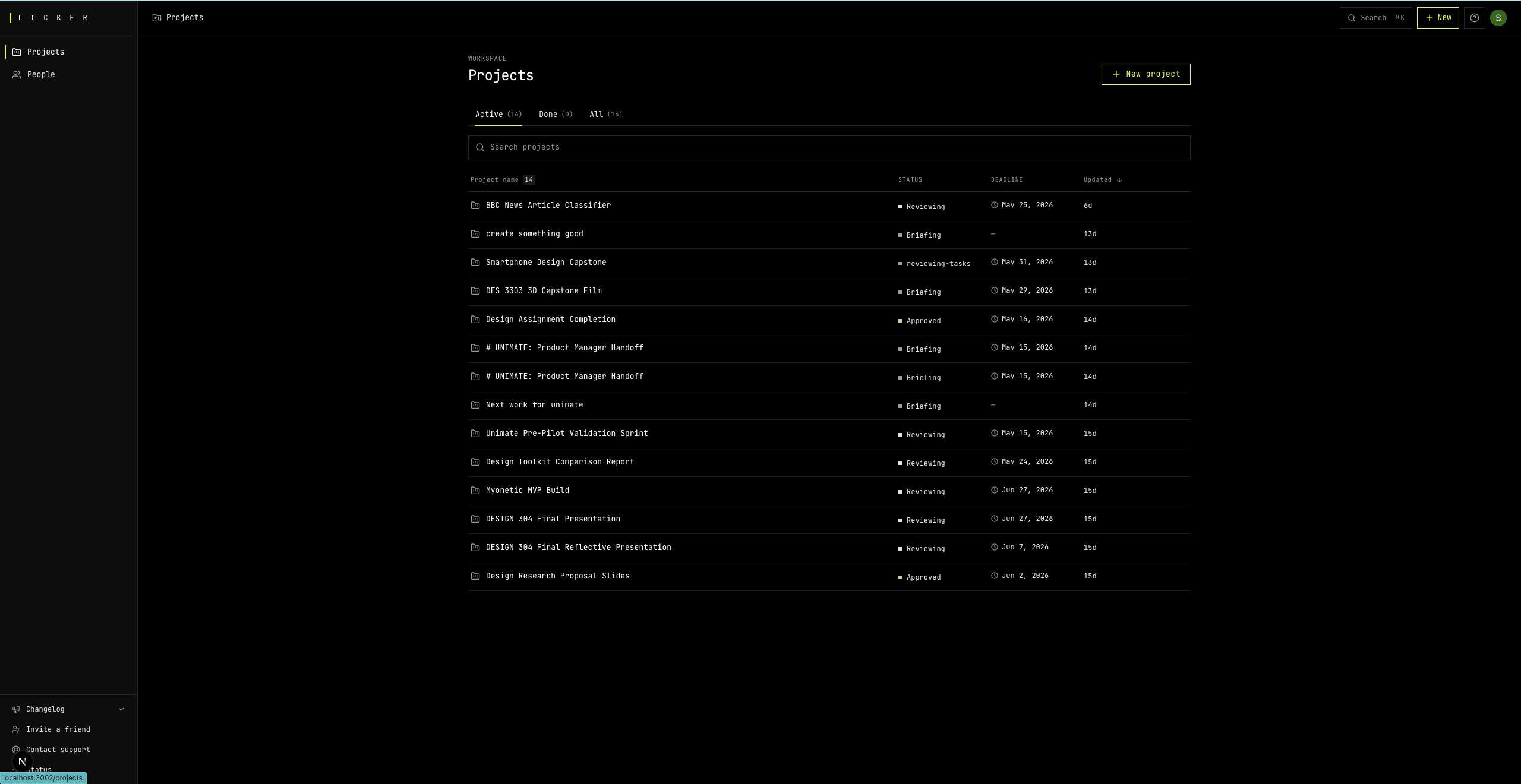Click Reviewing status of Myonetic MVP Build
Image resolution: width=1521 pixels, height=784 pixels.
(922, 492)
